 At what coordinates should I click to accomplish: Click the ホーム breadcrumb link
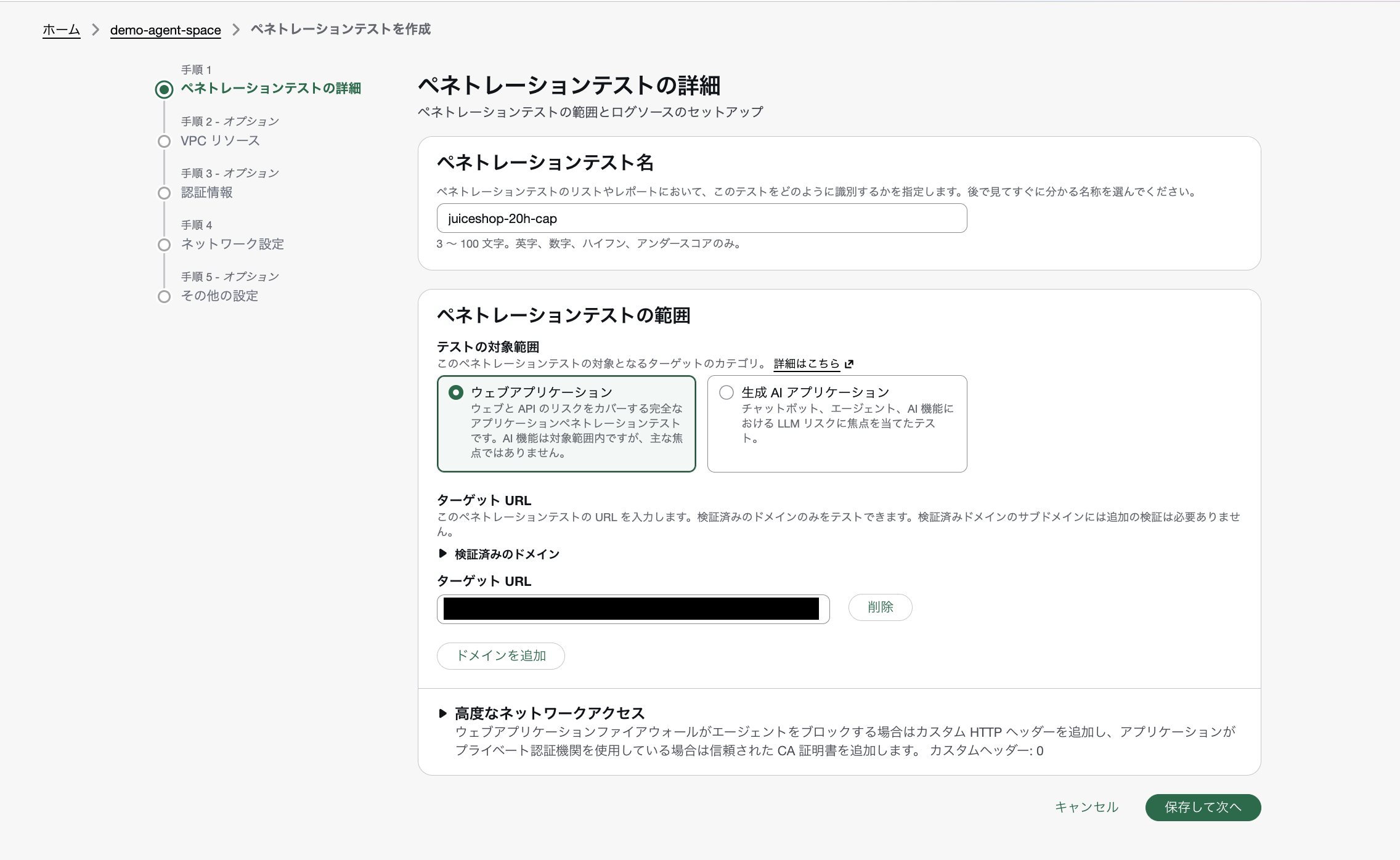coord(61,30)
